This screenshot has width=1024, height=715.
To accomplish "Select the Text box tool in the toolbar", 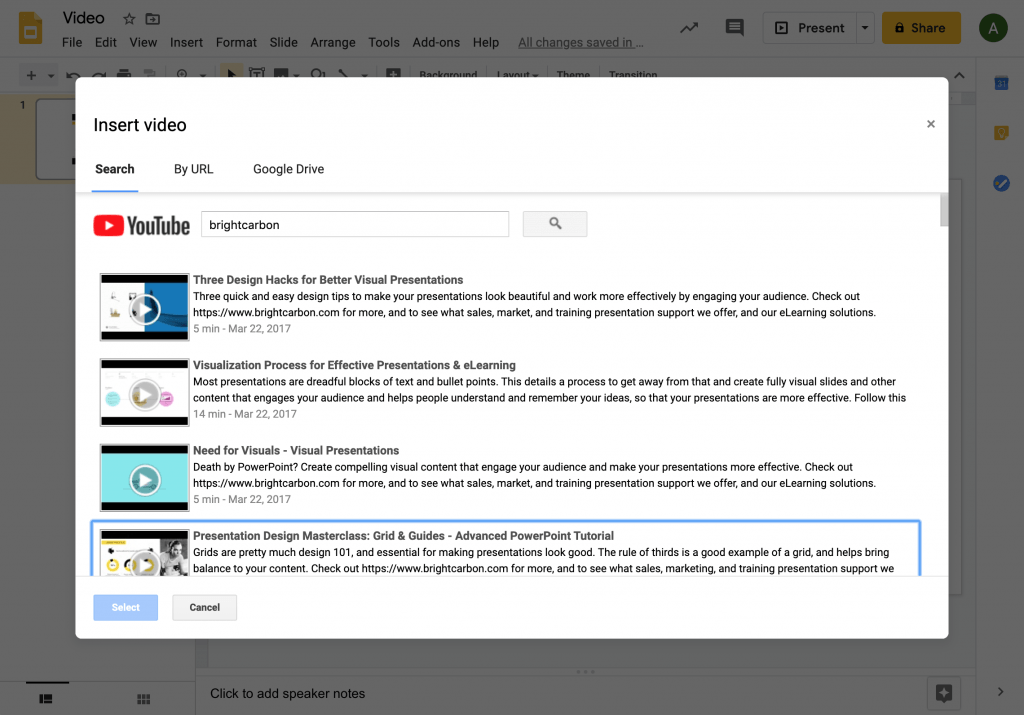I will (256, 75).
